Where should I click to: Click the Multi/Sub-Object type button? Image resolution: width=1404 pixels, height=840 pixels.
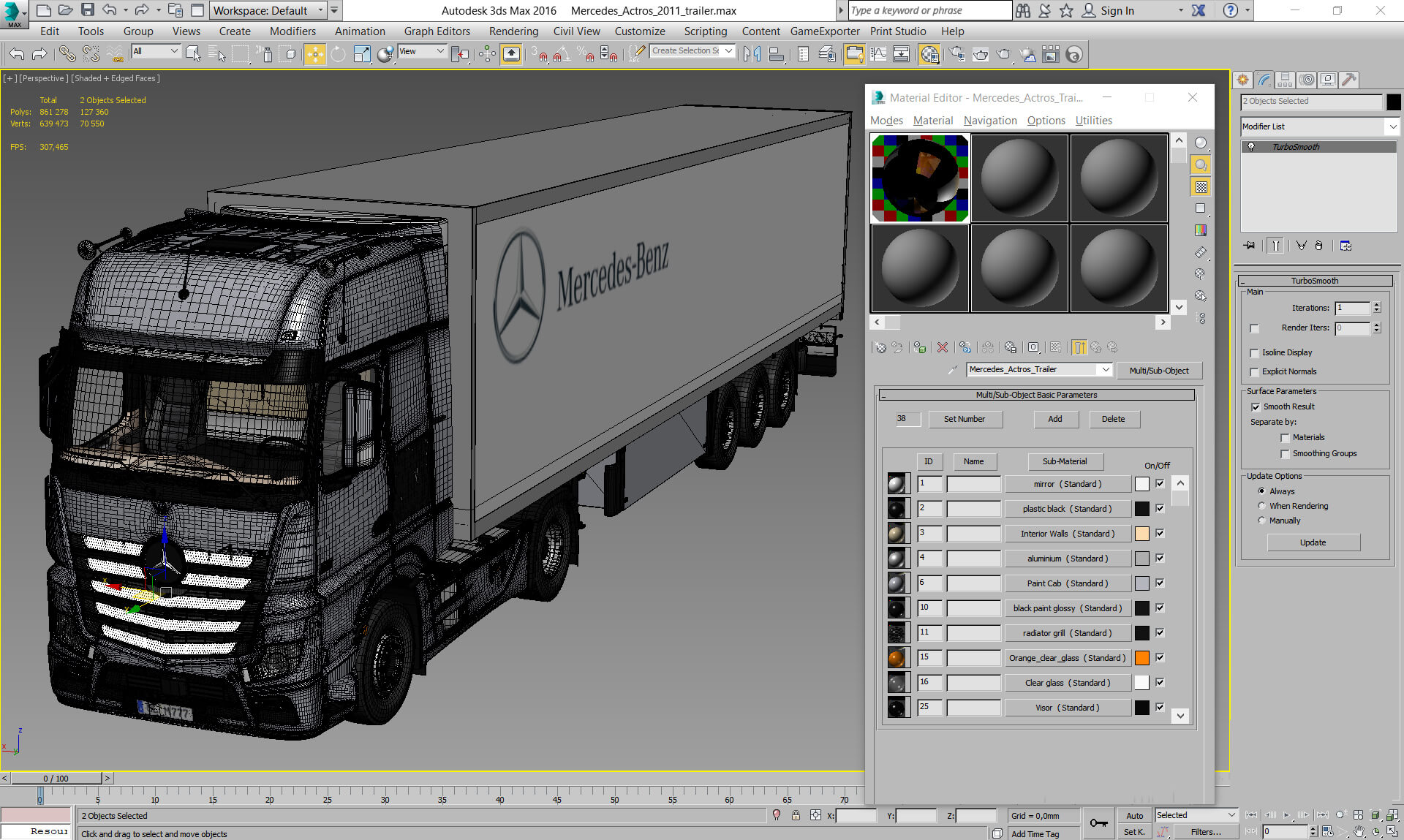pos(1158,371)
